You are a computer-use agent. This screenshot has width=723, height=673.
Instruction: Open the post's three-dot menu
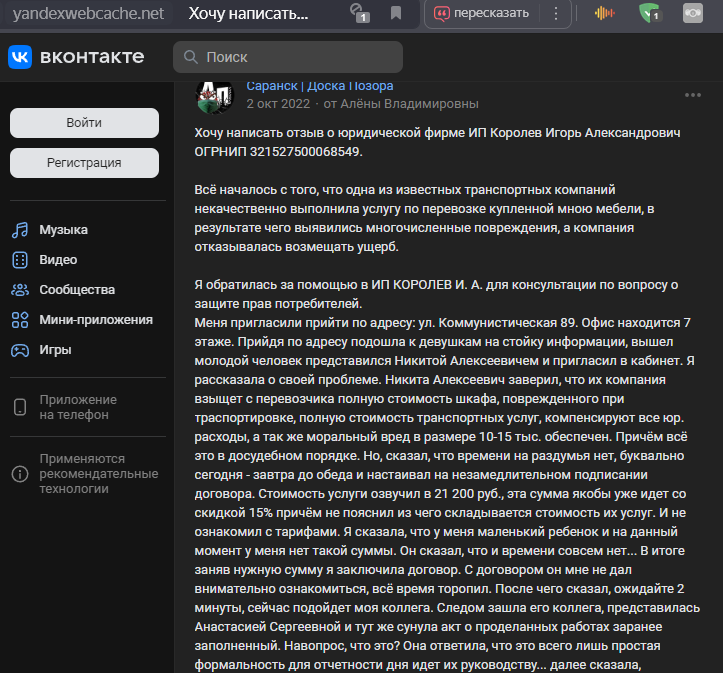point(693,95)
